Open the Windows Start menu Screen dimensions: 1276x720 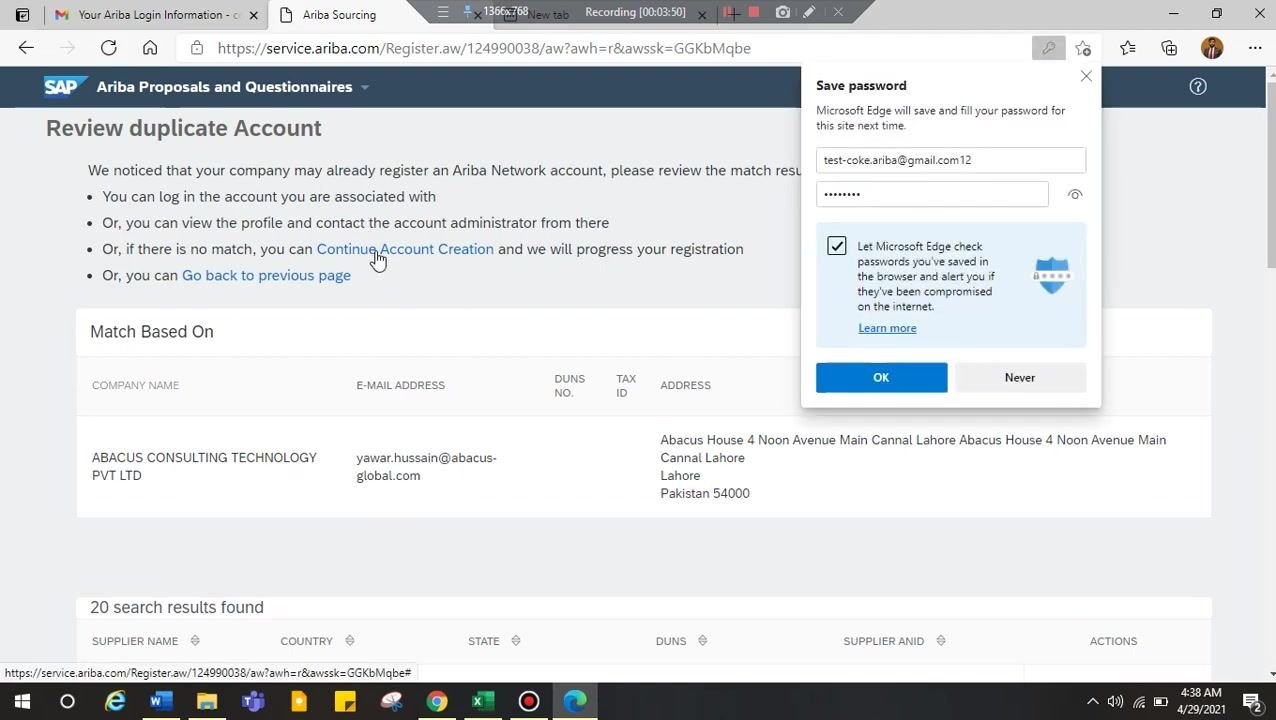[x=22, y=701]
